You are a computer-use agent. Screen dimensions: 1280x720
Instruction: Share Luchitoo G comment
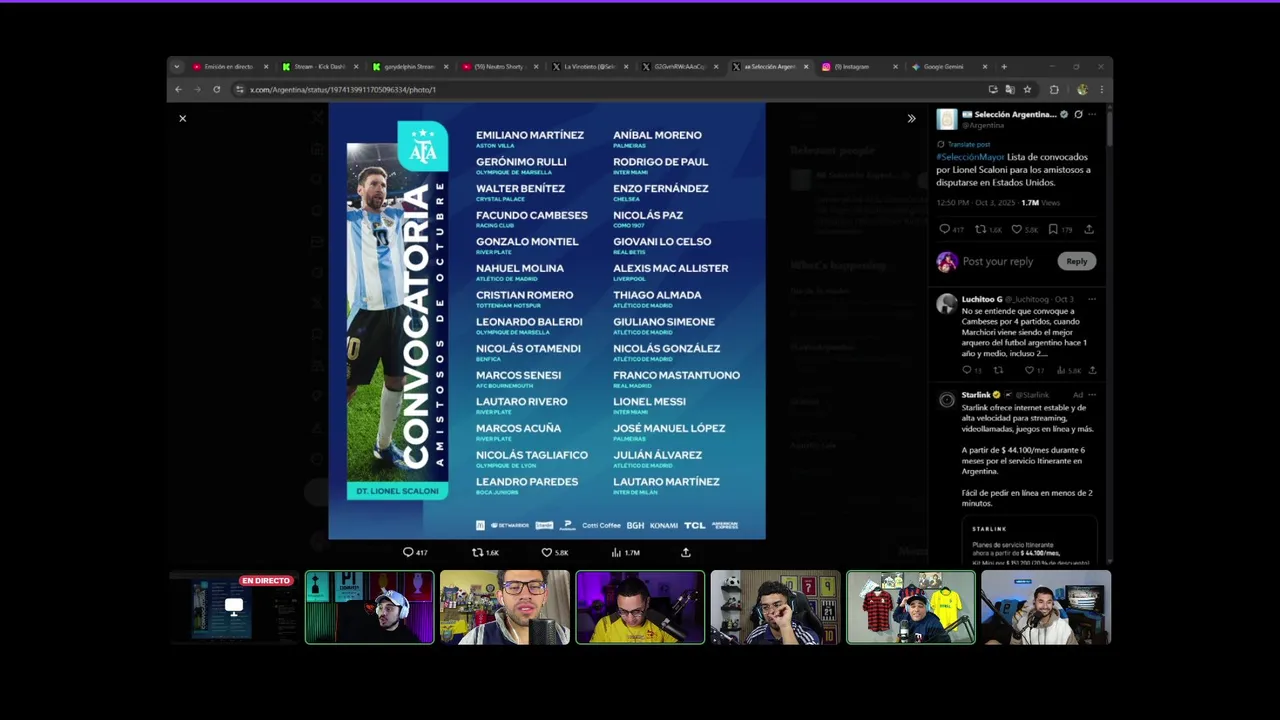click(1092, 370)
